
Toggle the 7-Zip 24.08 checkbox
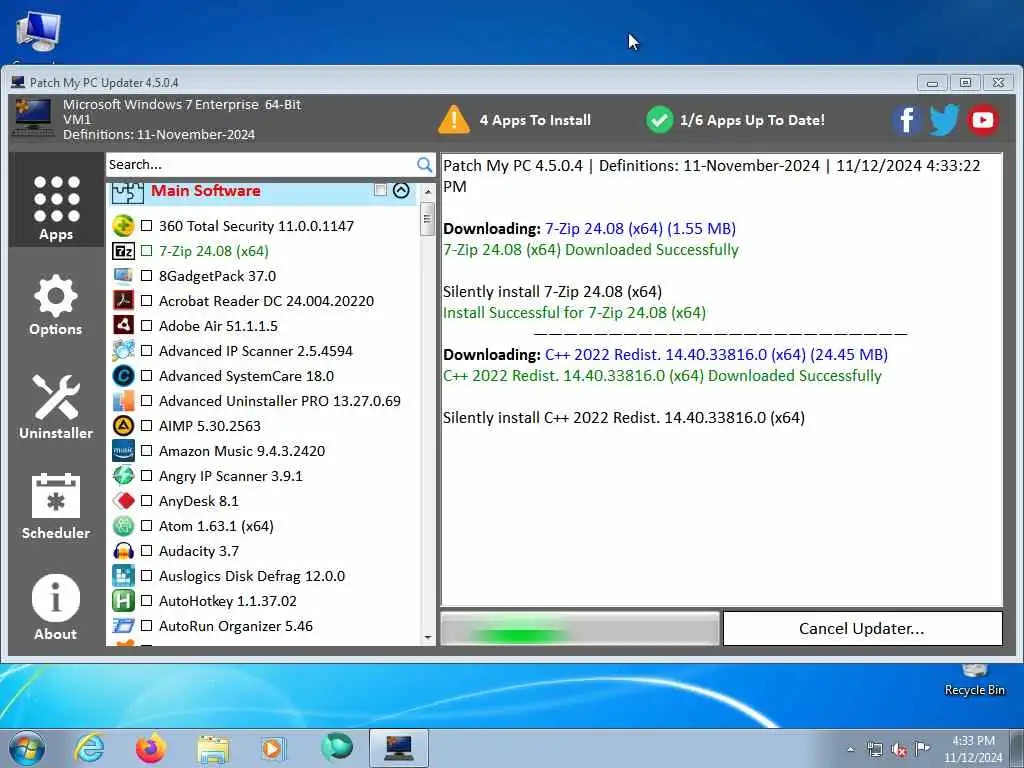click(x=146, y=251)
